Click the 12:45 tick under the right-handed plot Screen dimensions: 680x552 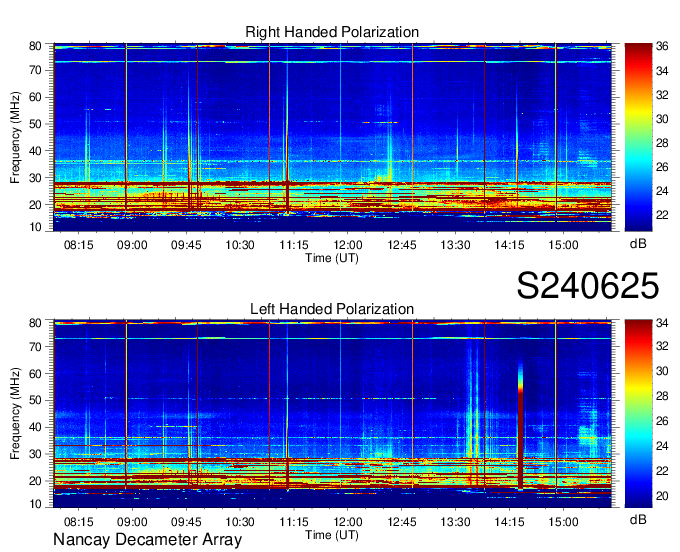tap(402, 245)
